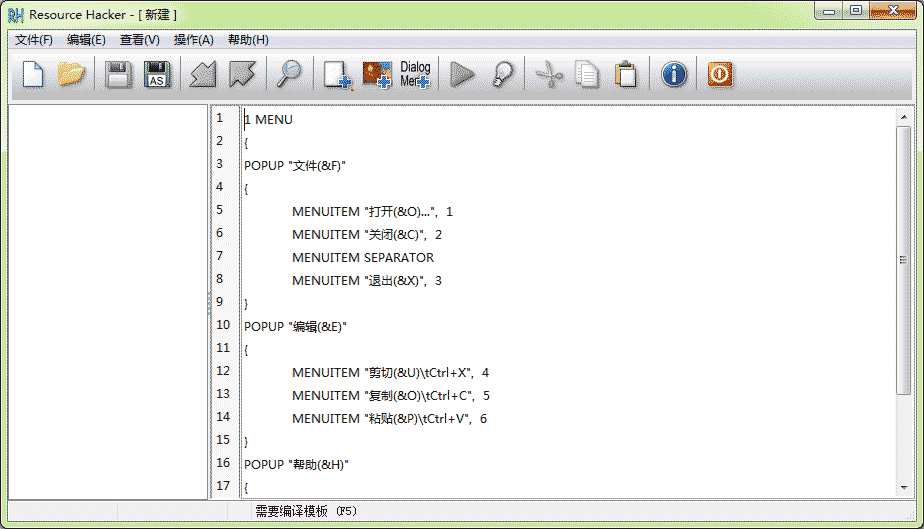This screenshot has width=924, height=529.
Task: Click the orange power exit icon
Action: (720, 75)
